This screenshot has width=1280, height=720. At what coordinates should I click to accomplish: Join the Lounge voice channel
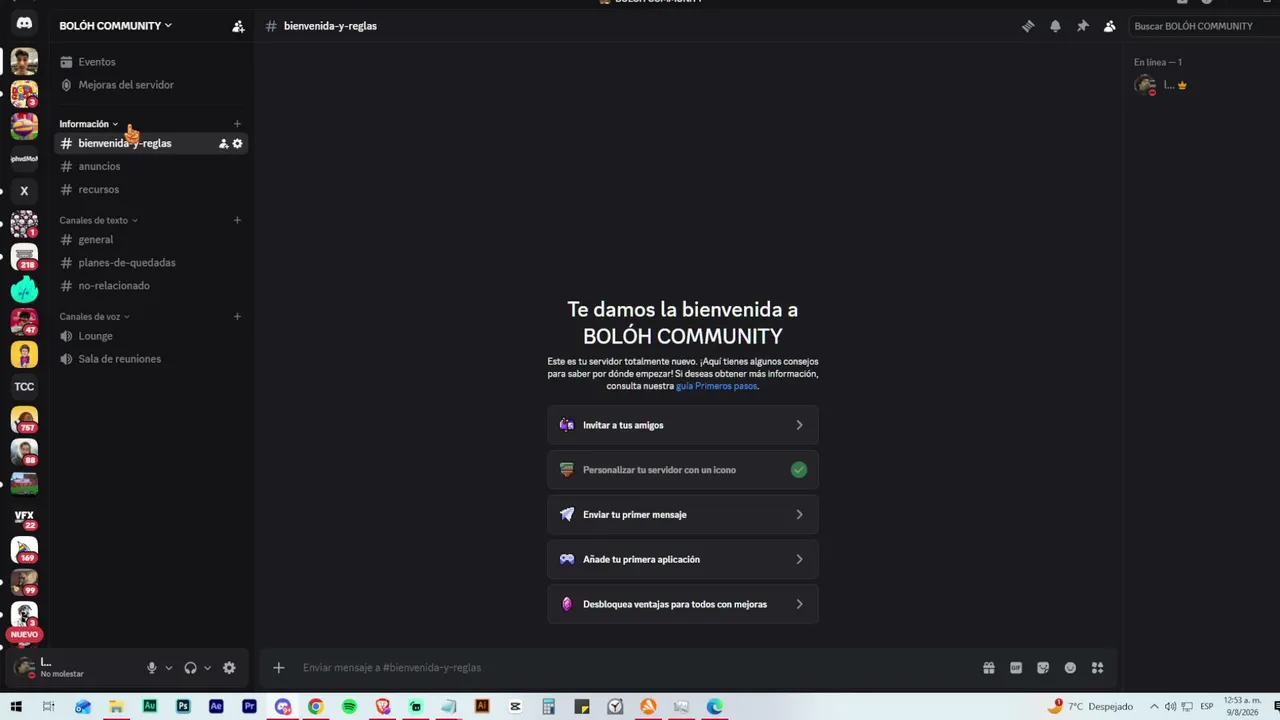(x=151, y=336)
